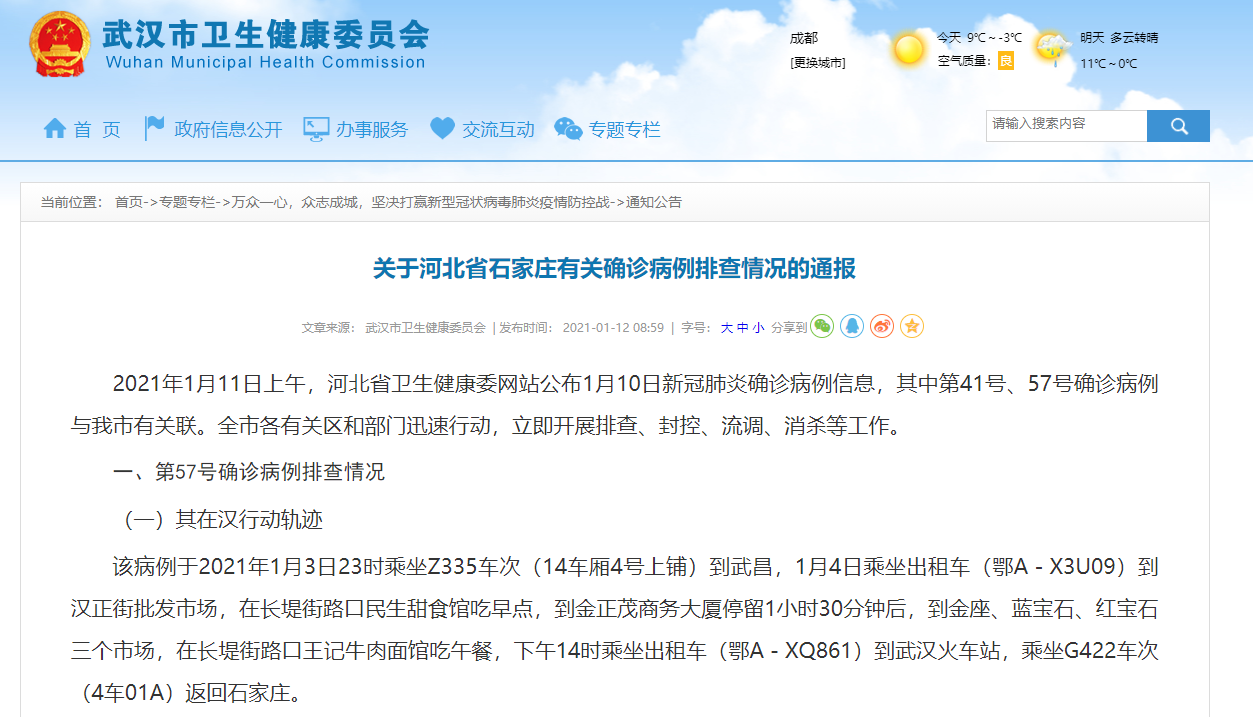Click tomorrow's cloudy weather icon
This screenshot has width=1253, height=717.
point(1052,49)
